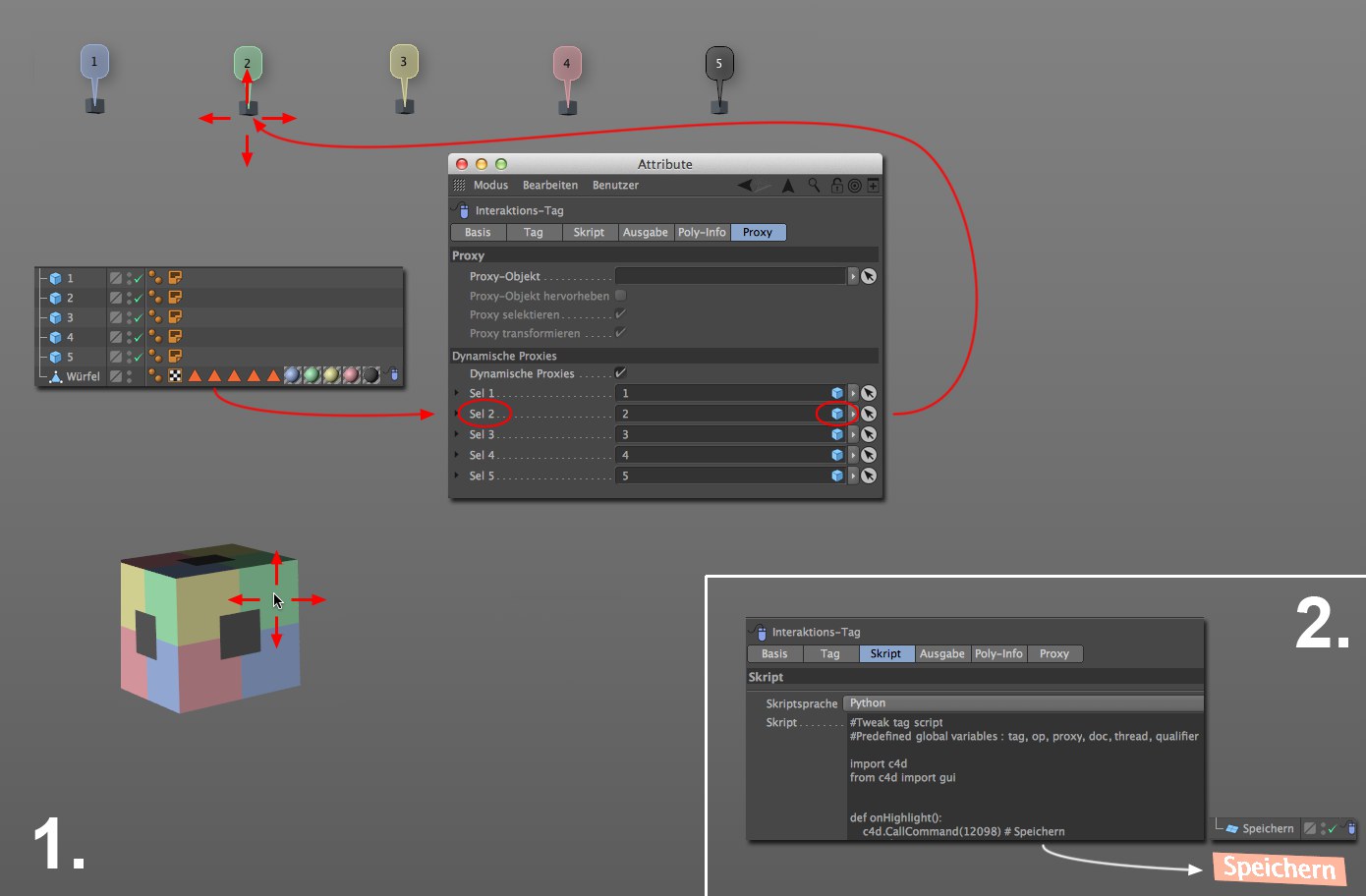Click the Speichern object name in the list
Screen dimensions: 1366x896
click(x=1267, y=828)
